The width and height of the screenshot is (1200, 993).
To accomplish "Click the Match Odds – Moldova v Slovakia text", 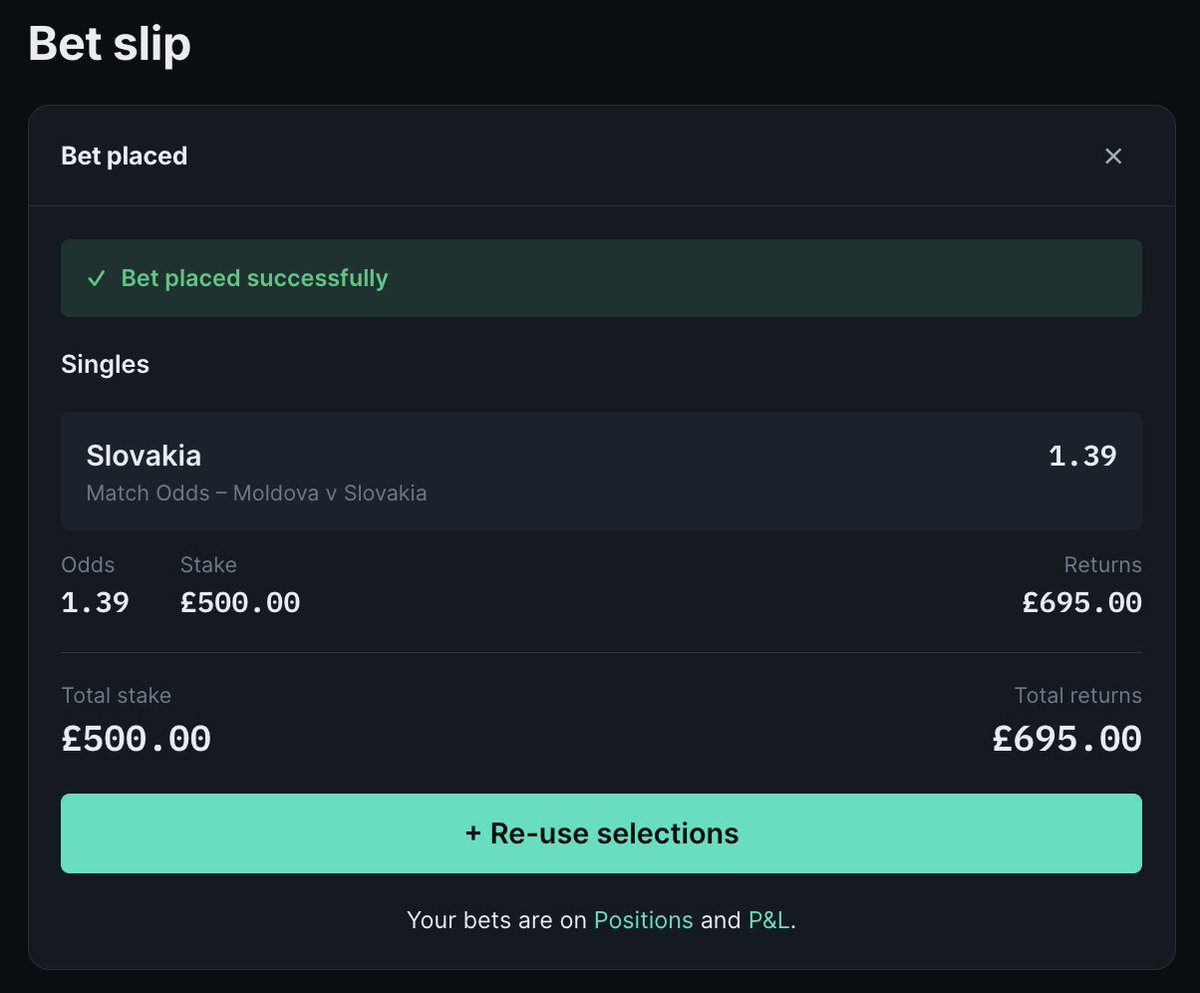I will pyautogui.click(x=257, y=493).
